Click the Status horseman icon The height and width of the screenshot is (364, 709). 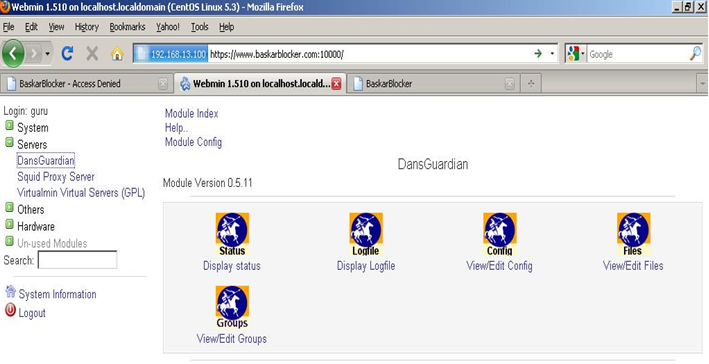tap(232, 234)
